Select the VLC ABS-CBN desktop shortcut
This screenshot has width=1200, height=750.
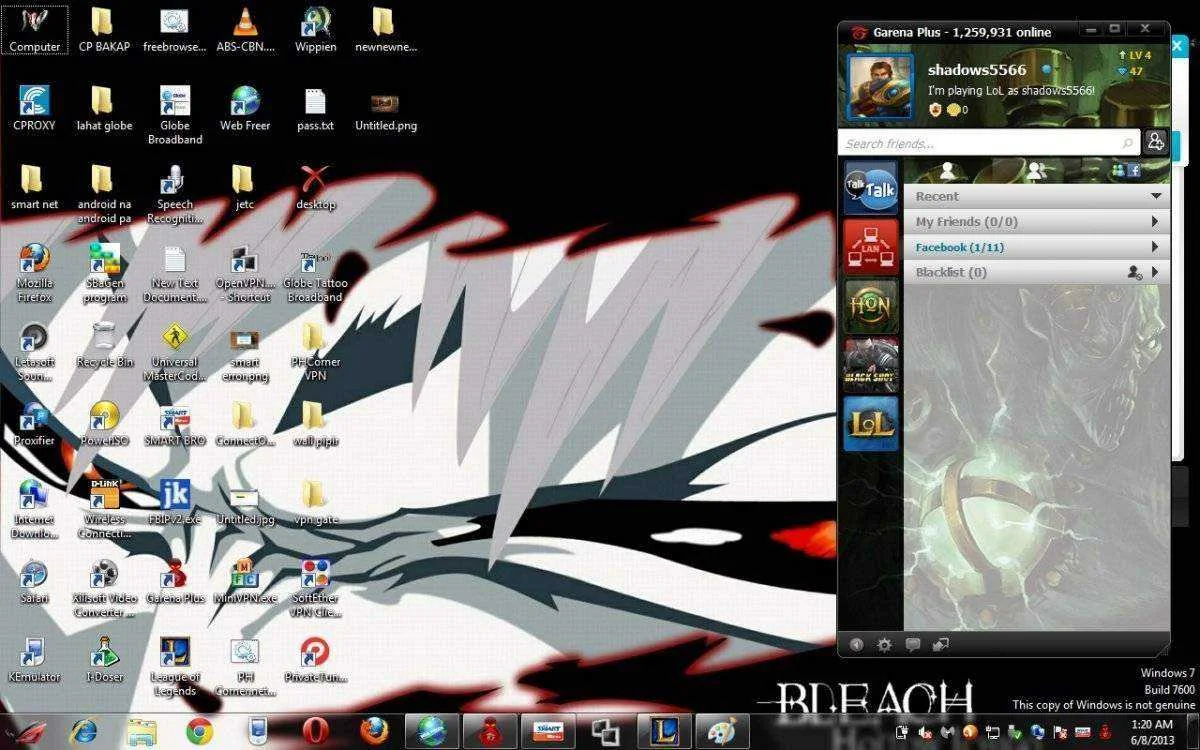point(245,29)
